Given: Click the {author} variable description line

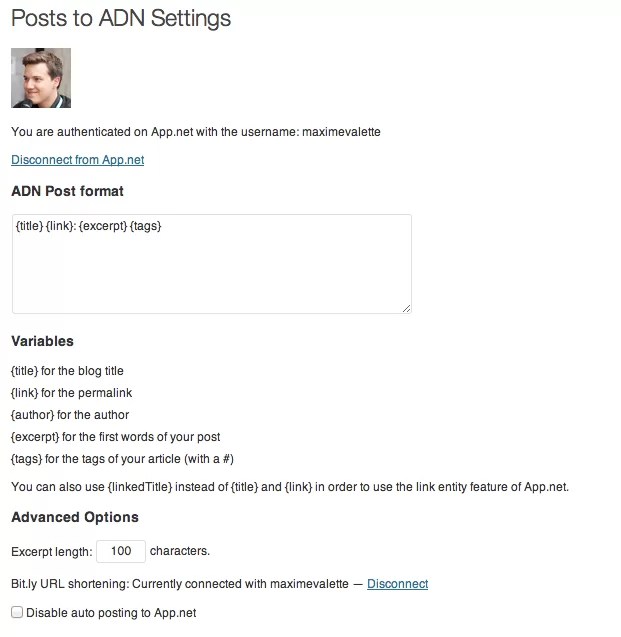Looking at the screenshot, I should coord(70,415).
